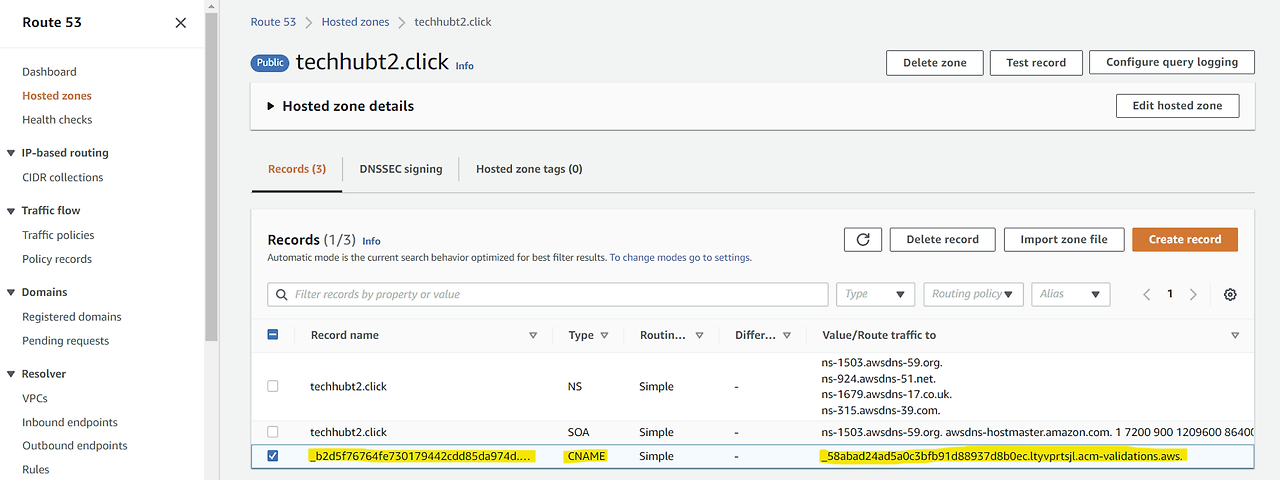
Task: Switch to Hosted zone tags tab
Action: tap(529, 169)
